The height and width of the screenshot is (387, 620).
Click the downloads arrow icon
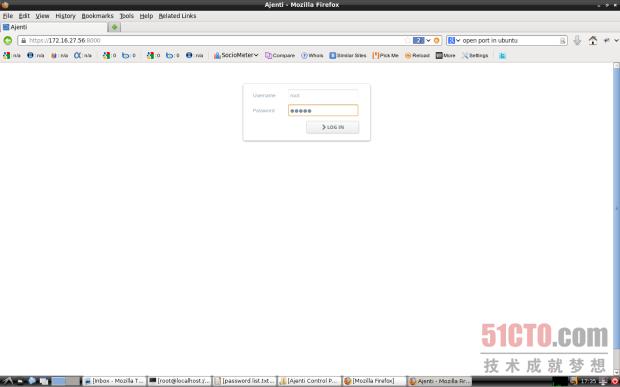[x=577, y=40]
